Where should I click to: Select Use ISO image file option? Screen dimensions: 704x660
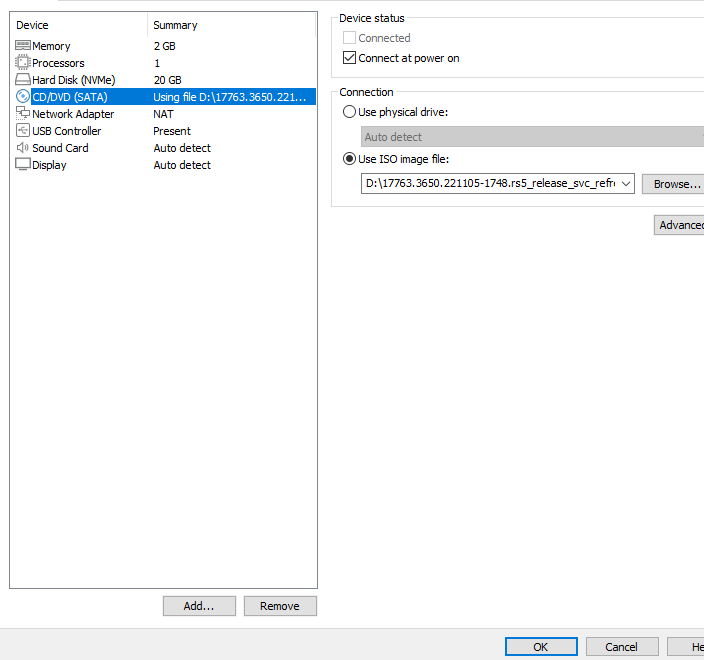[349, 159]
